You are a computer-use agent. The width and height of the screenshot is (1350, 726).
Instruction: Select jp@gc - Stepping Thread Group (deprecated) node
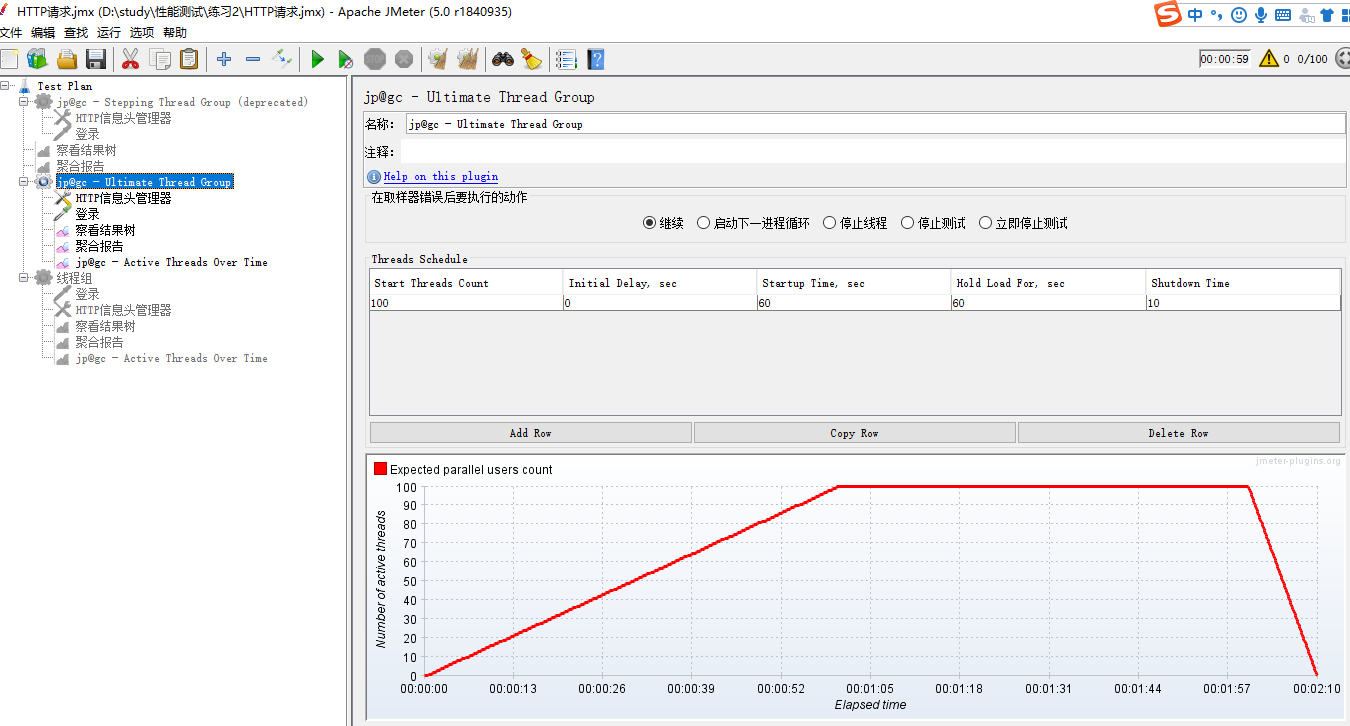click(182, 102)
